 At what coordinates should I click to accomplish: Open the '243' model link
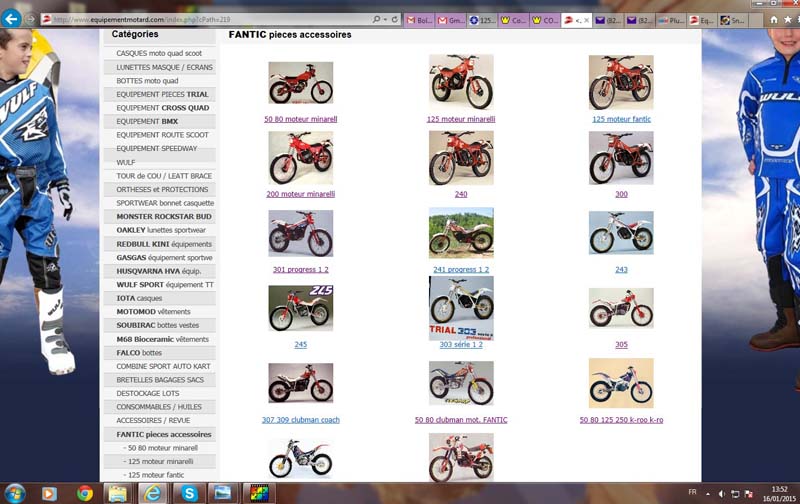621,269
